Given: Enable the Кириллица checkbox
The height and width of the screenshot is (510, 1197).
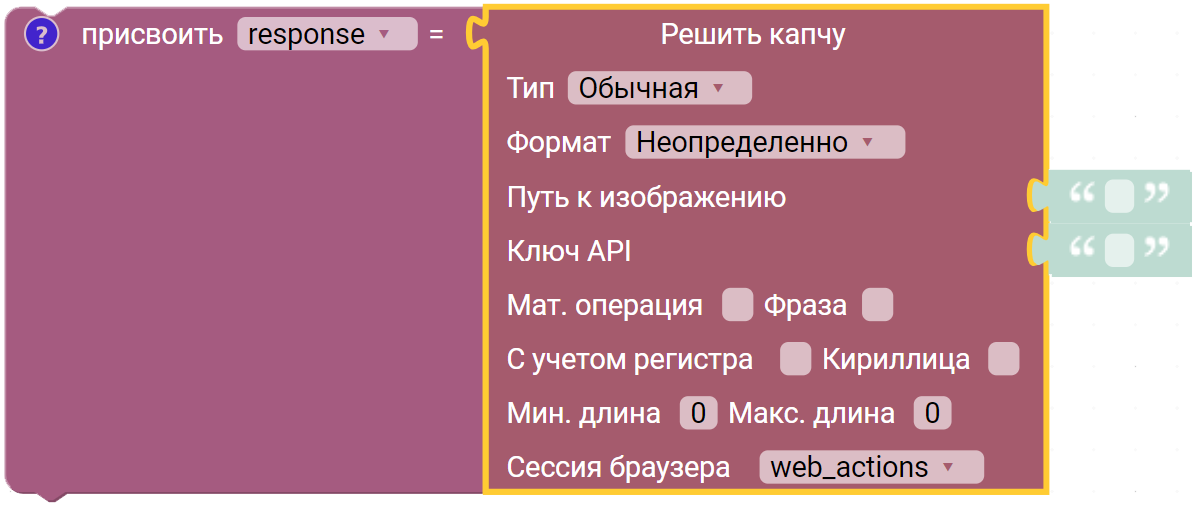Looking at the screenshot, I should (1003, 359).
